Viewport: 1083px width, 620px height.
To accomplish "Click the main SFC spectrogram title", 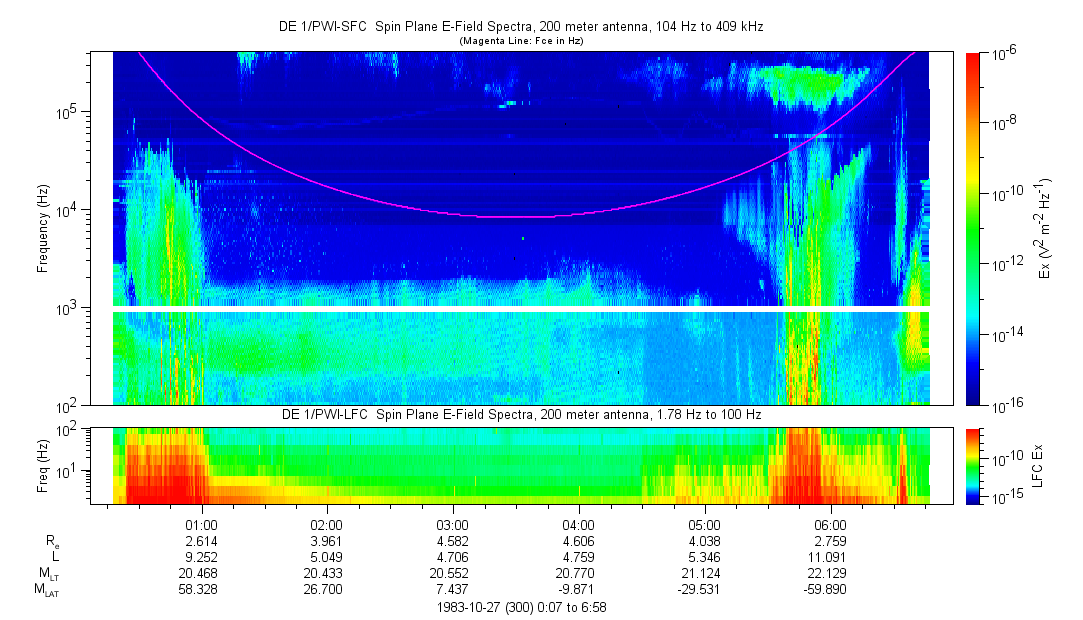I will (x=520, y=27).
